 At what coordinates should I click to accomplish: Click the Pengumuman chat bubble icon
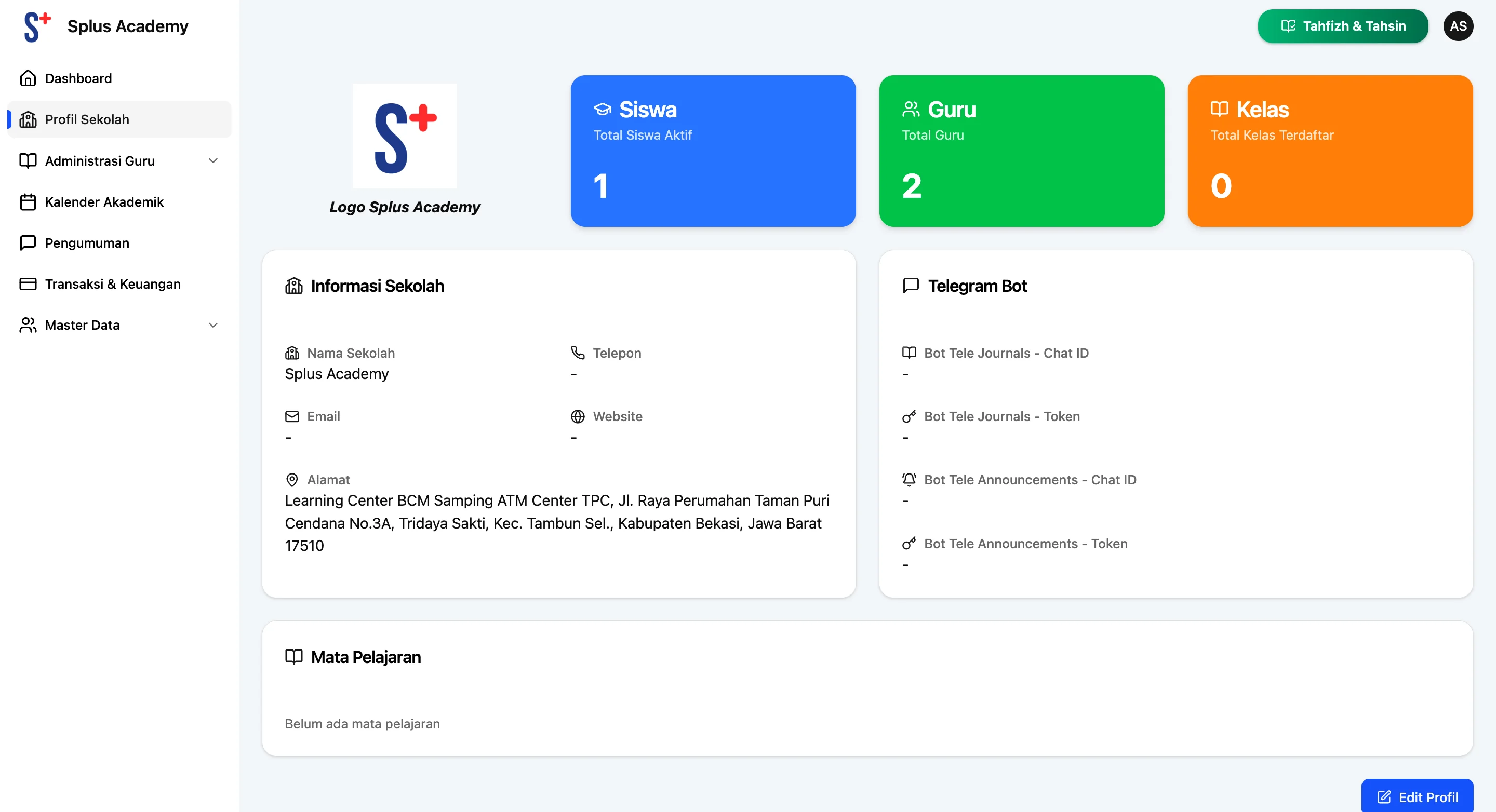point(28,242)
